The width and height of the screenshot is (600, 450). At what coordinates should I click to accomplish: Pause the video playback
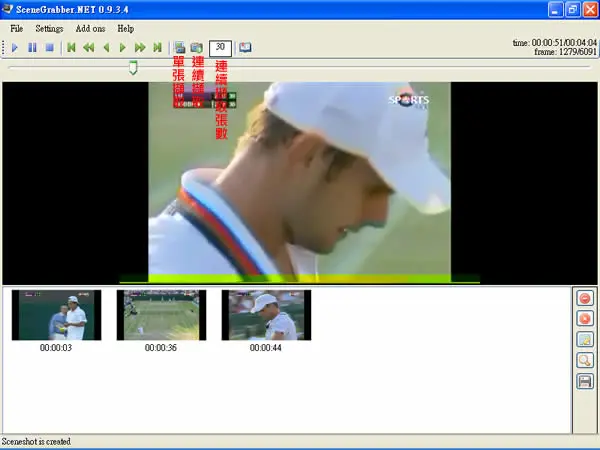pyautogui.click(x=33, y=47)
